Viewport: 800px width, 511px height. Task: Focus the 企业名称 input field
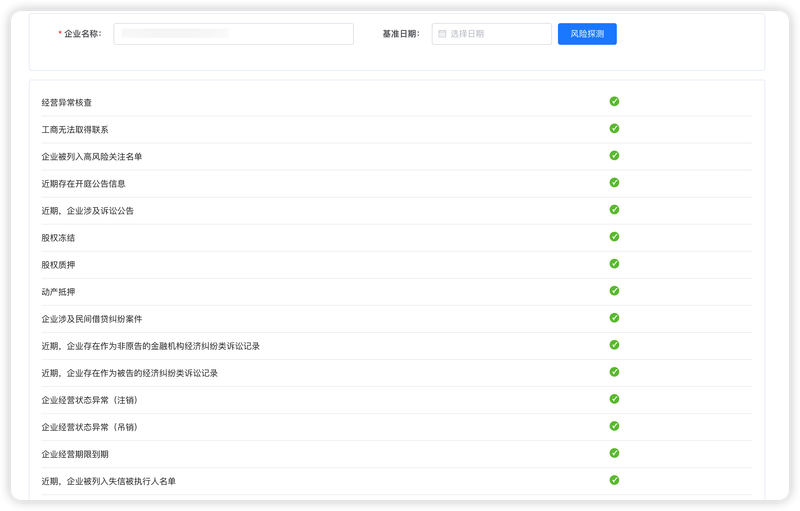click(233, 34)
